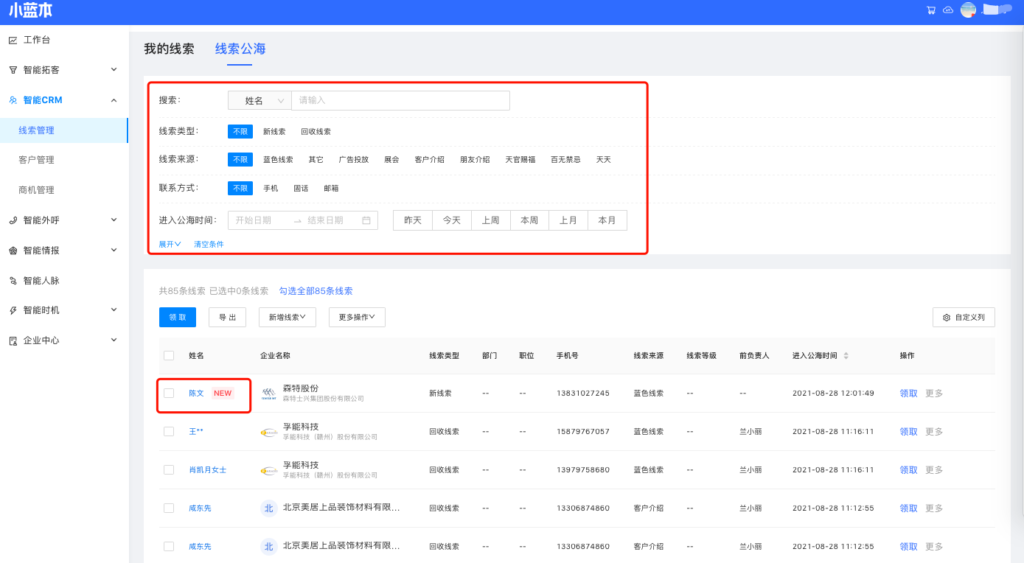Click the 小蓝本 logo
The image size is (1024, 563).
30,11
